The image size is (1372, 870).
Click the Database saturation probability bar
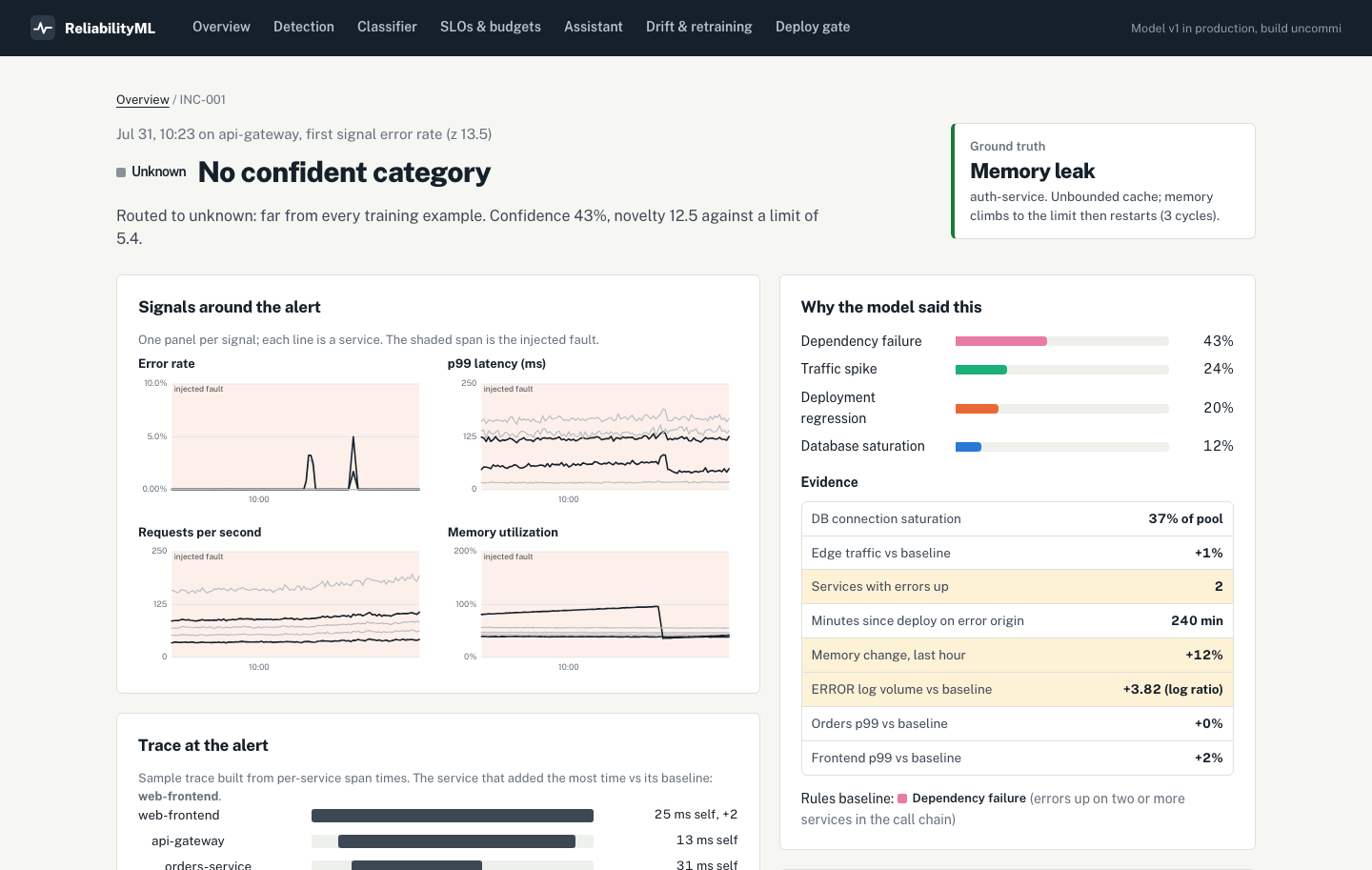pos(1062,447)
